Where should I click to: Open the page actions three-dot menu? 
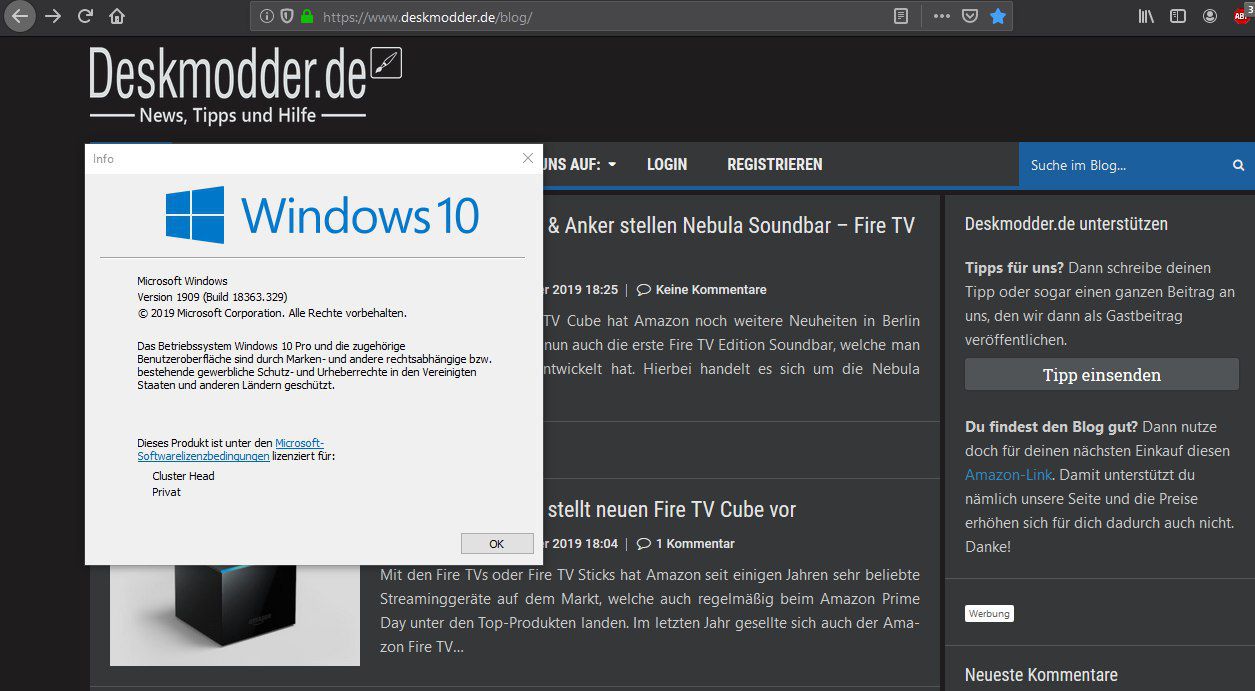point(942,16)
